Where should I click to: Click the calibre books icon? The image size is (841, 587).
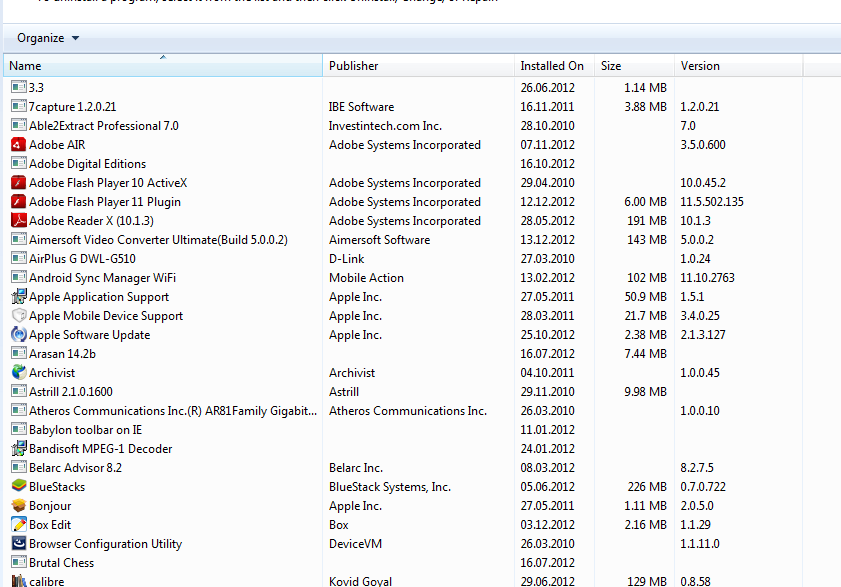(19, 581)
